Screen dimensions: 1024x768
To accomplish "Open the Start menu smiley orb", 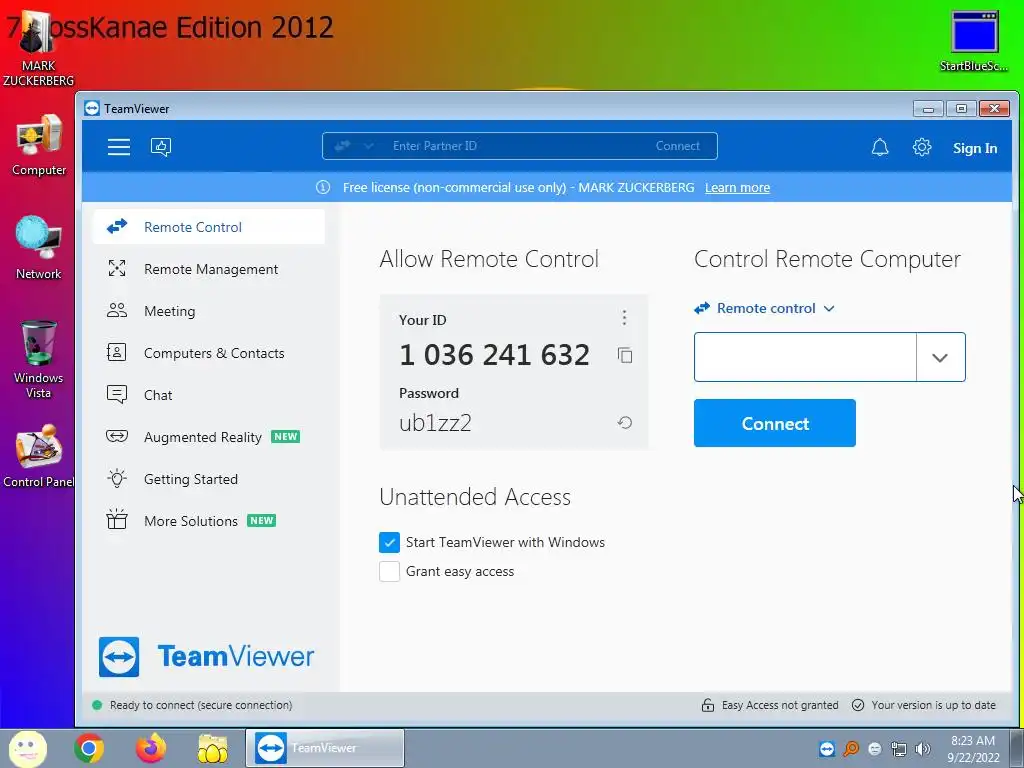I will (x=27, y=748).
